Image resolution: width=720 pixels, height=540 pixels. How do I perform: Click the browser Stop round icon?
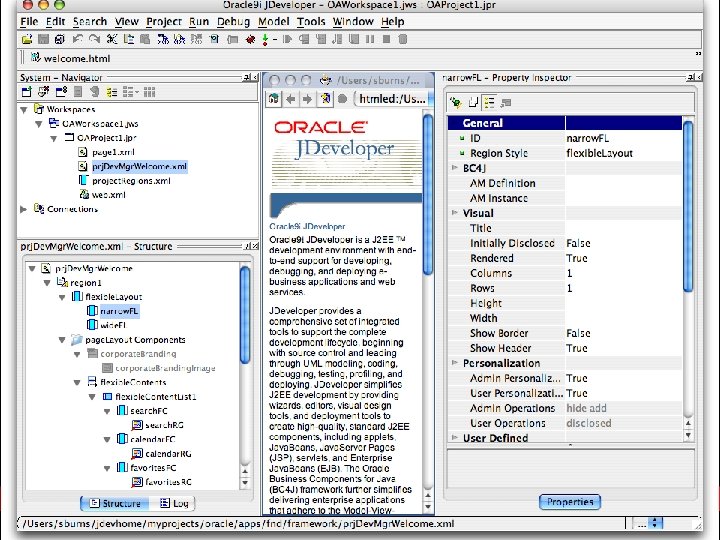[x=342, y=99]
